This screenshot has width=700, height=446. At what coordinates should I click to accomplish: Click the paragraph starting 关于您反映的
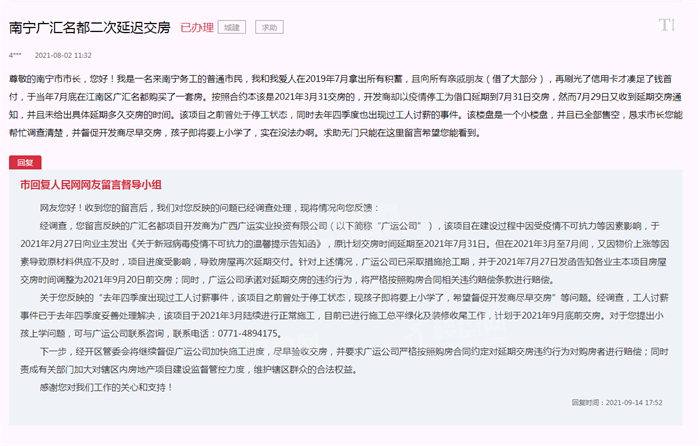pos(344,316)
